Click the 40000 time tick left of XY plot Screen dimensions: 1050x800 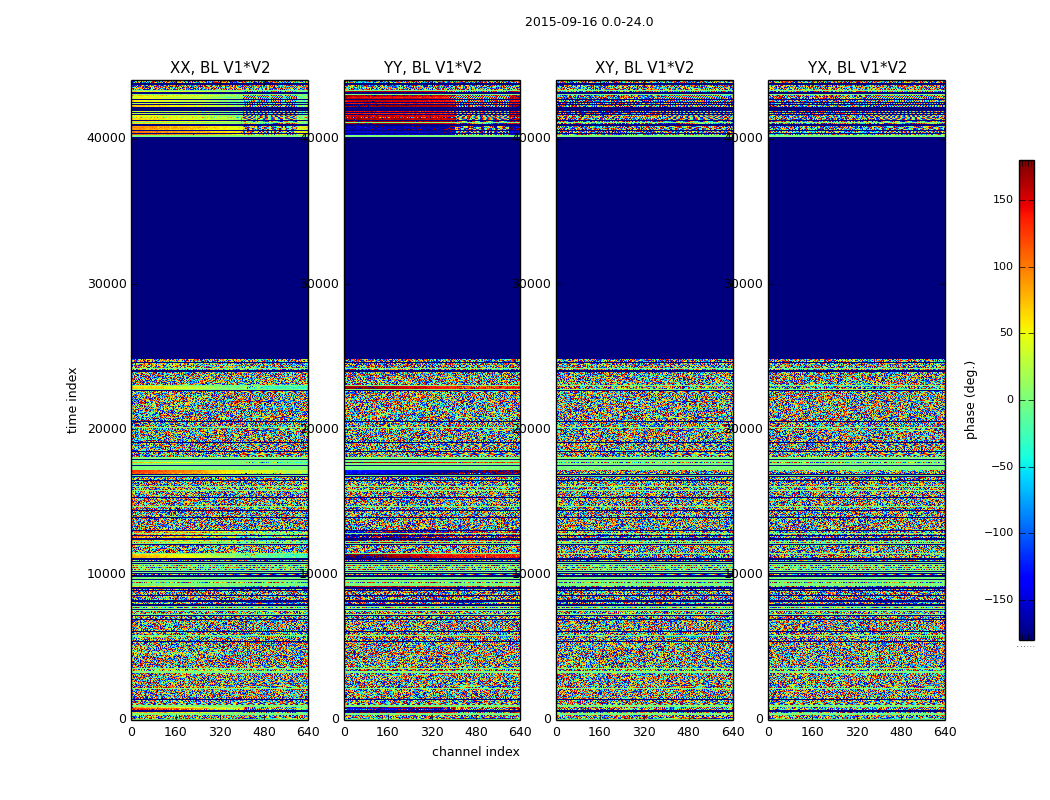[532, 138]
